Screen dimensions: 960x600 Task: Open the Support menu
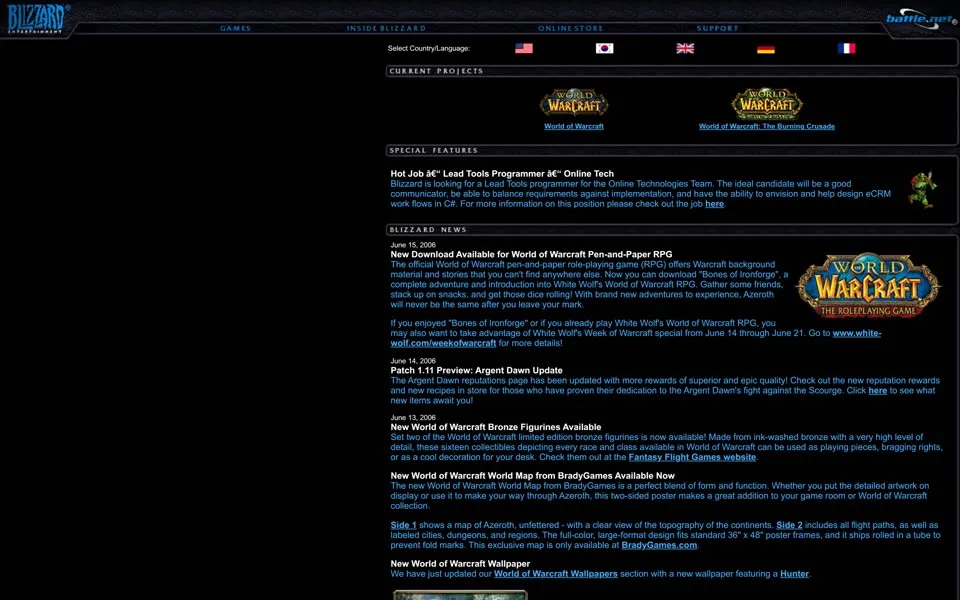pyautogui.click(x=718, y=28)
